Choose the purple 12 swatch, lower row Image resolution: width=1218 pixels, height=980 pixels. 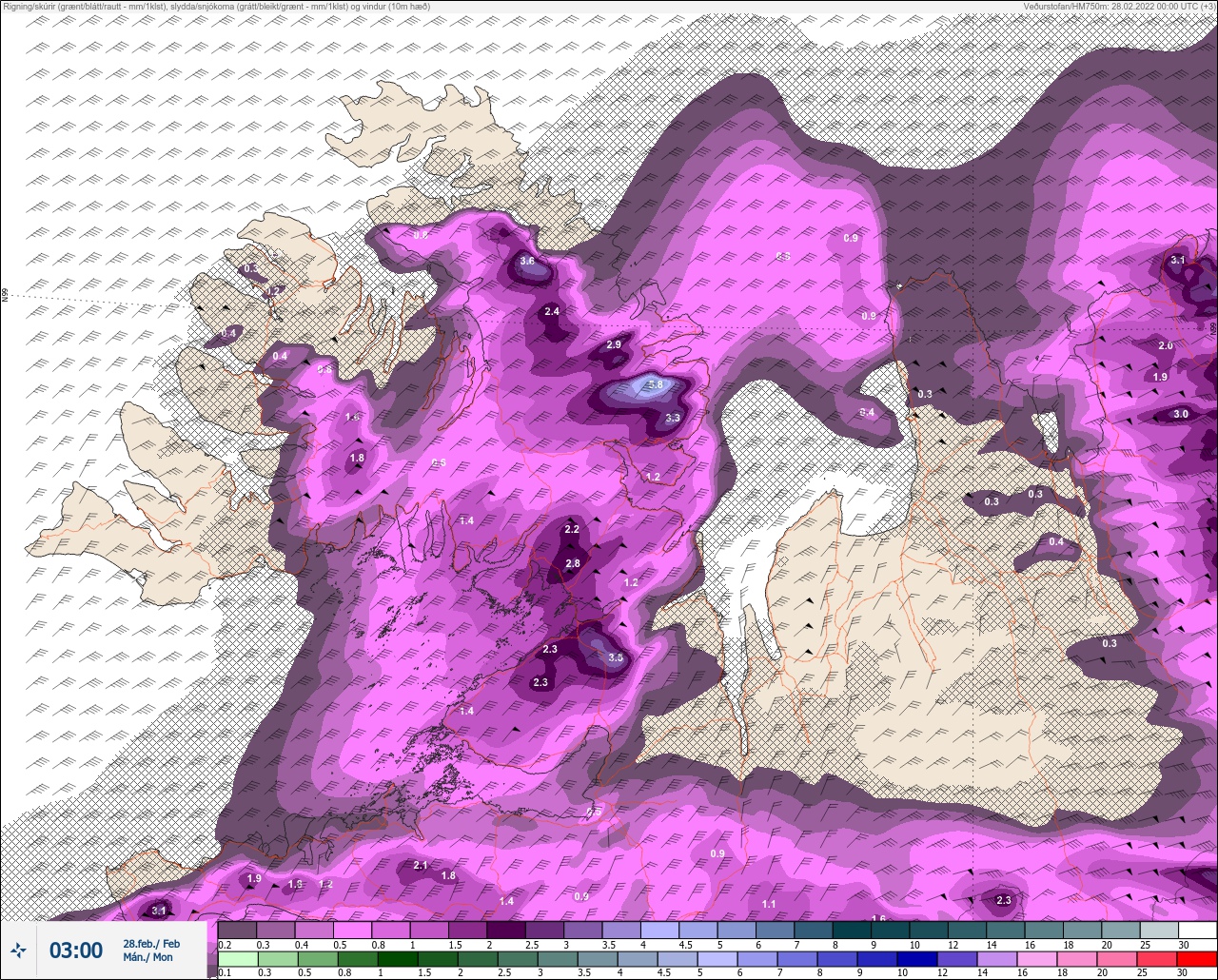point(957,959)
